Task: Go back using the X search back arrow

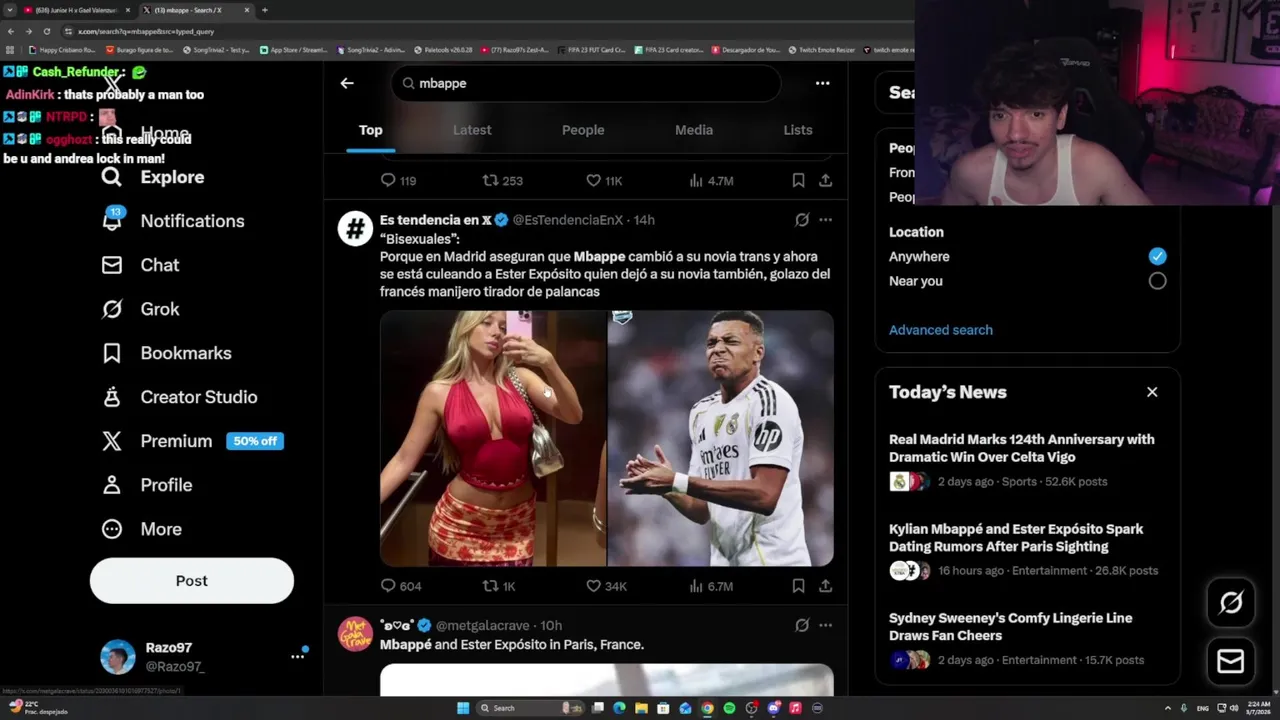Action: point(347,83)
